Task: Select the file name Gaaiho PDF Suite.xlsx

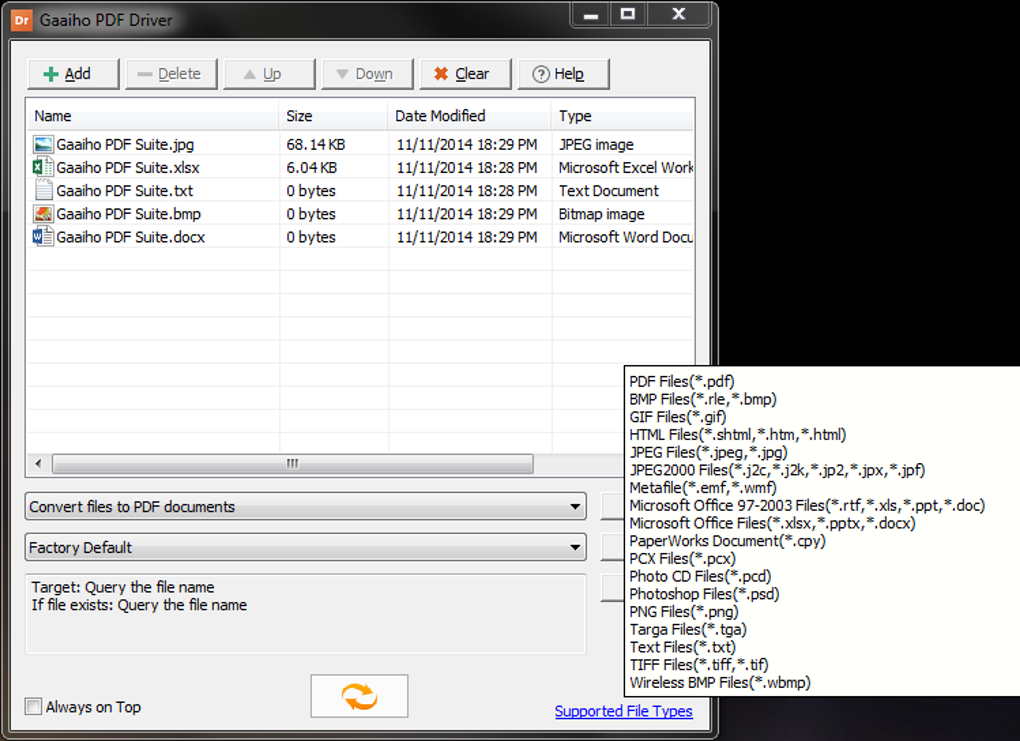Action: tap(128, 168)
